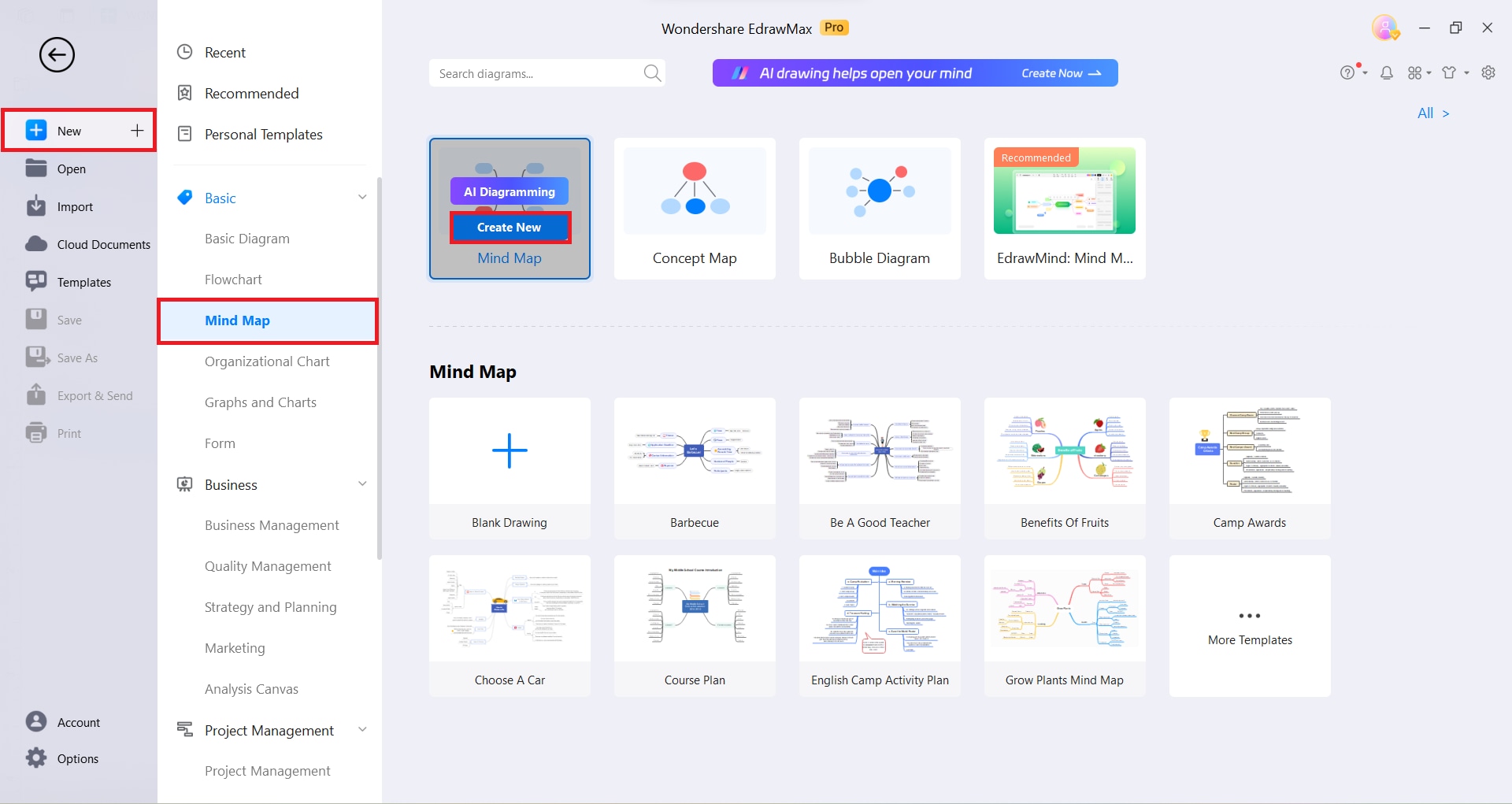Click the Create New button
This screenshot has width=1512, height=804.
pos(510,228)
